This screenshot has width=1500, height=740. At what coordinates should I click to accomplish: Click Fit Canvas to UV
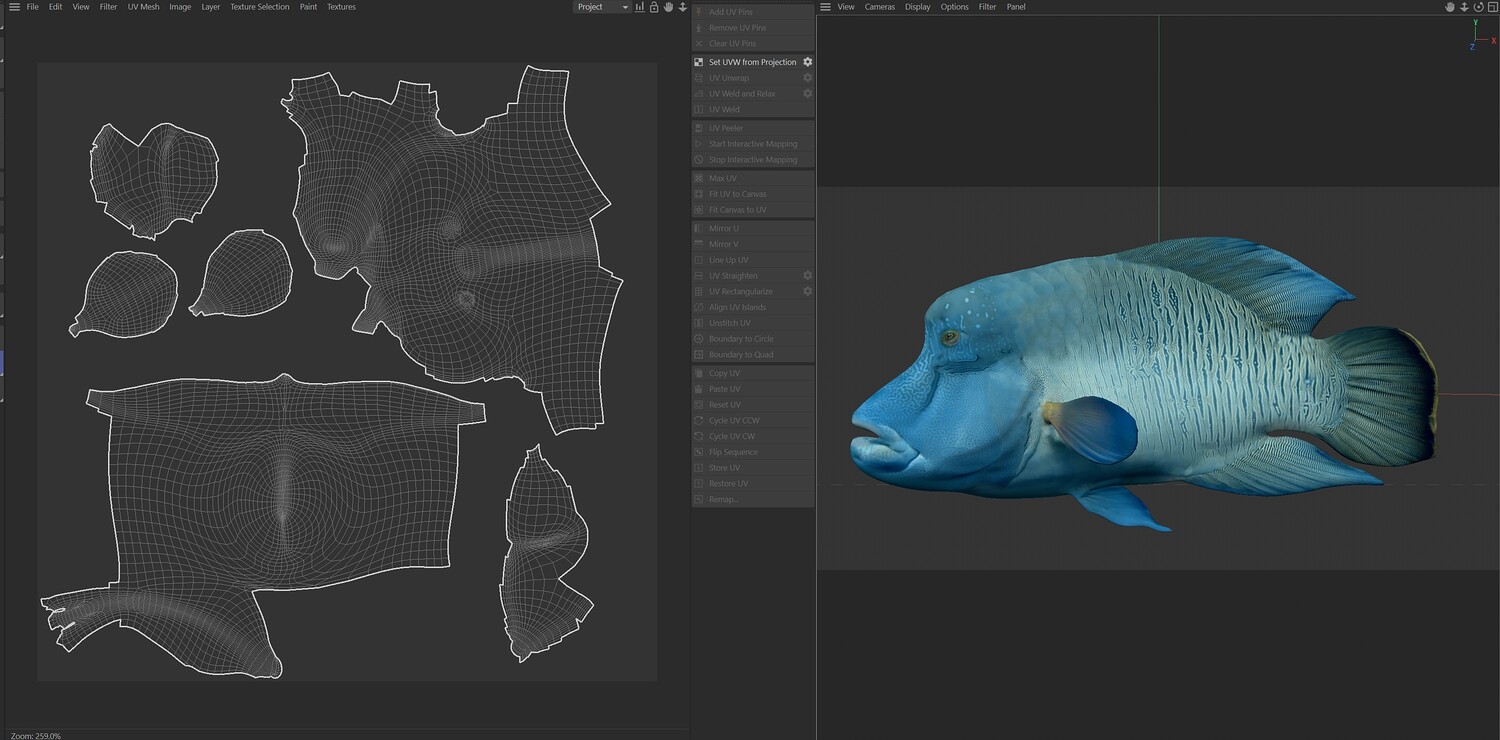pos(753,210)
